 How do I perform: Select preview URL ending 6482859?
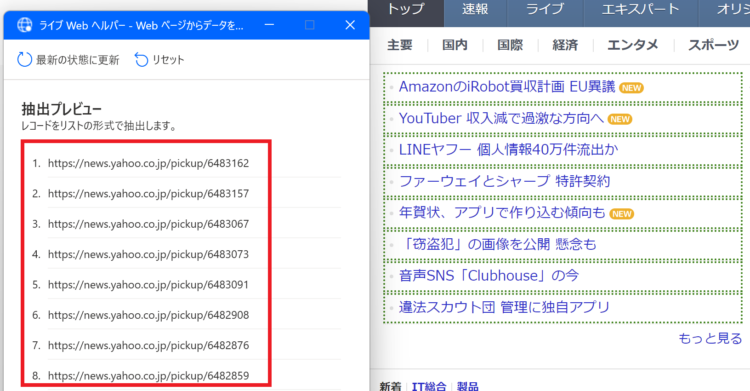point(148,376)
